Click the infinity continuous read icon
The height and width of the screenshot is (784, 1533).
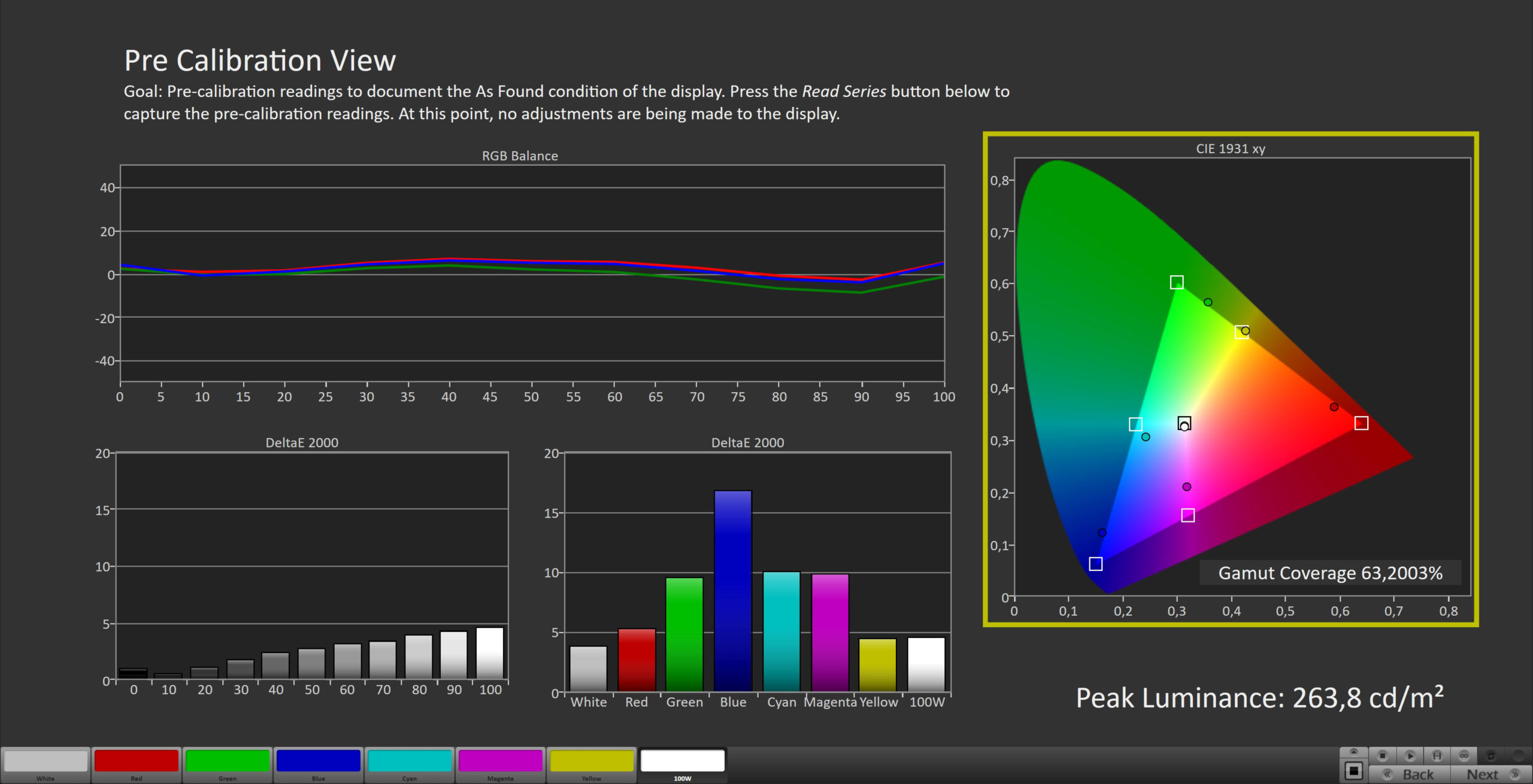click(x=1464, y=755)
